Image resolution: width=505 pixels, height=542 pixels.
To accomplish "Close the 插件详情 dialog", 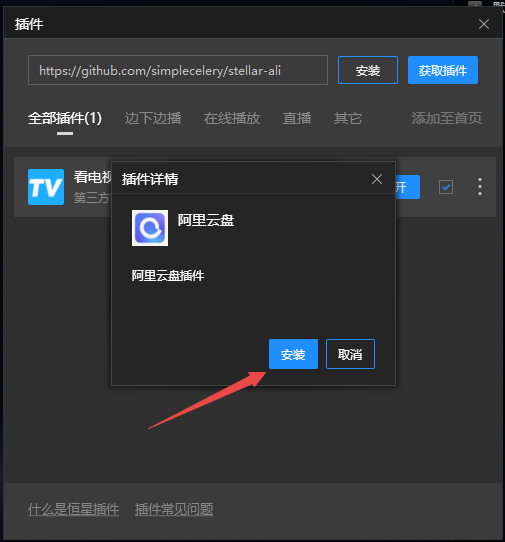I will [376, 179].
